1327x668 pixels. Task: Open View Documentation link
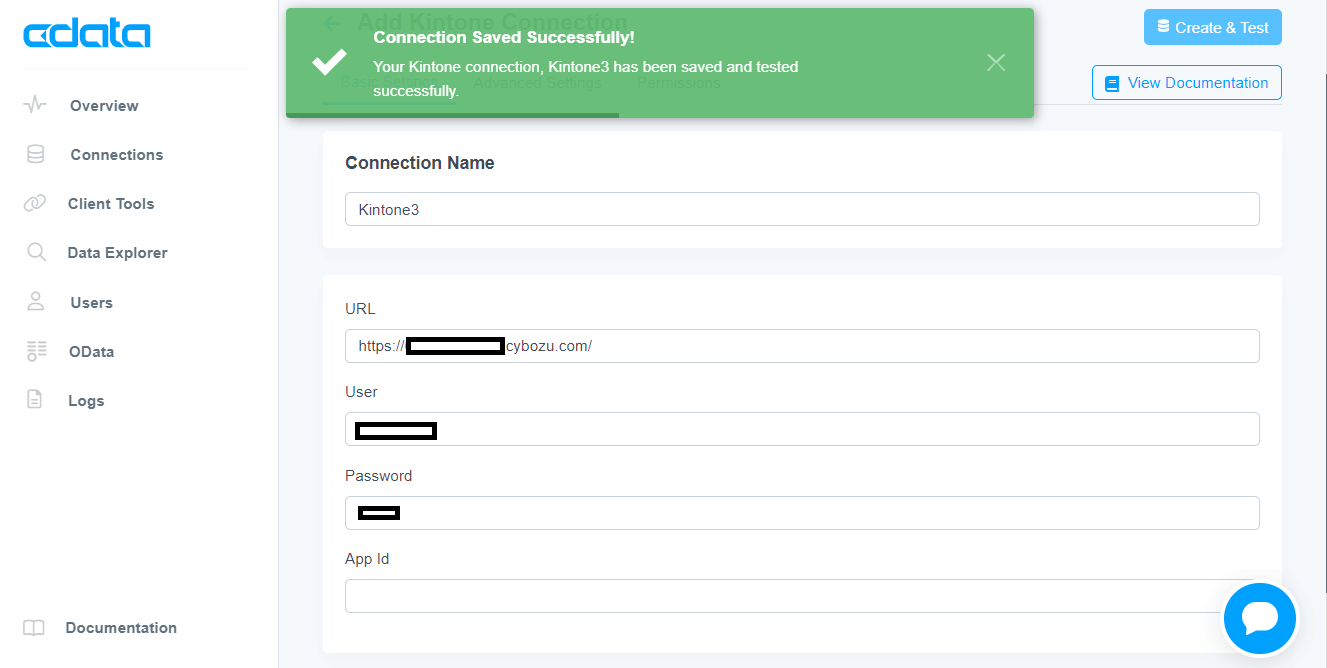(x=1186, y=83)
